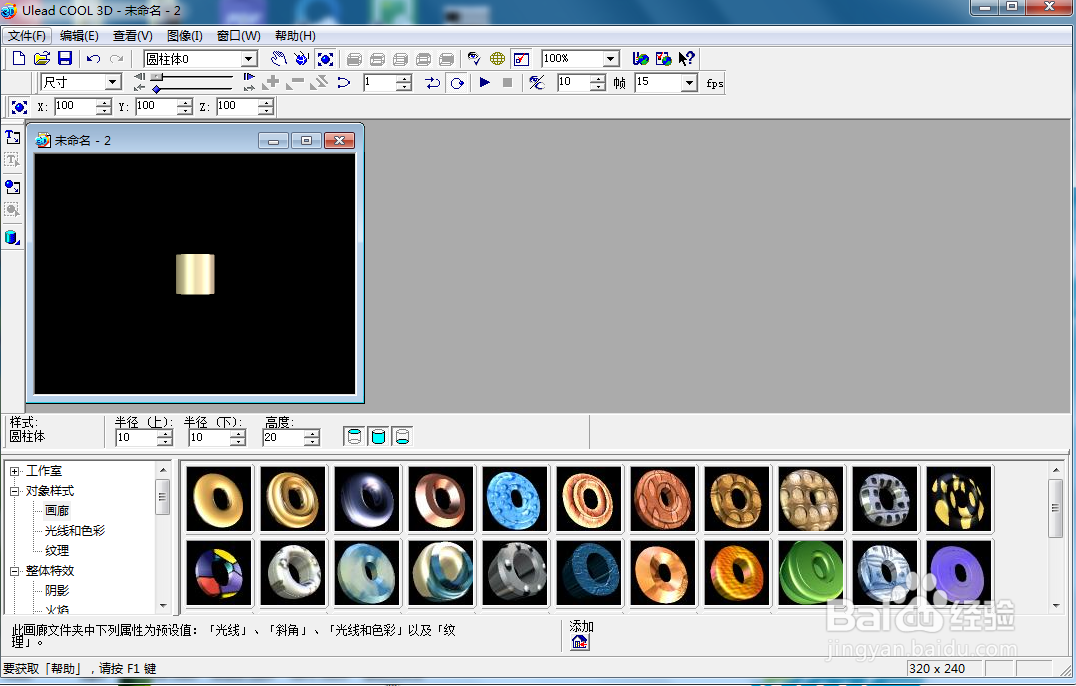
Task: Open the 15 fps dropdown
Action: 689,83
